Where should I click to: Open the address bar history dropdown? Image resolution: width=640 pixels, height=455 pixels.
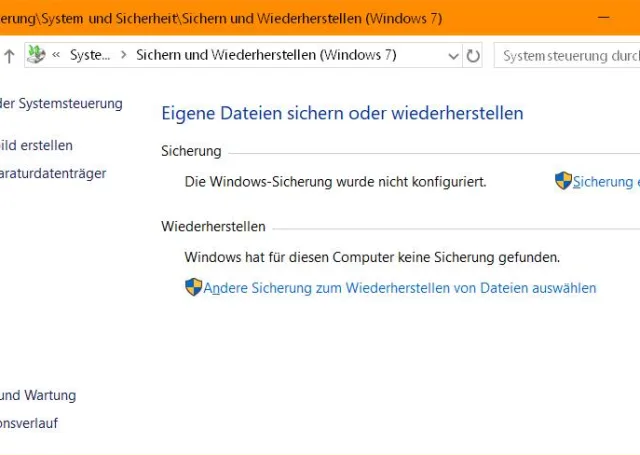(454, 56)
